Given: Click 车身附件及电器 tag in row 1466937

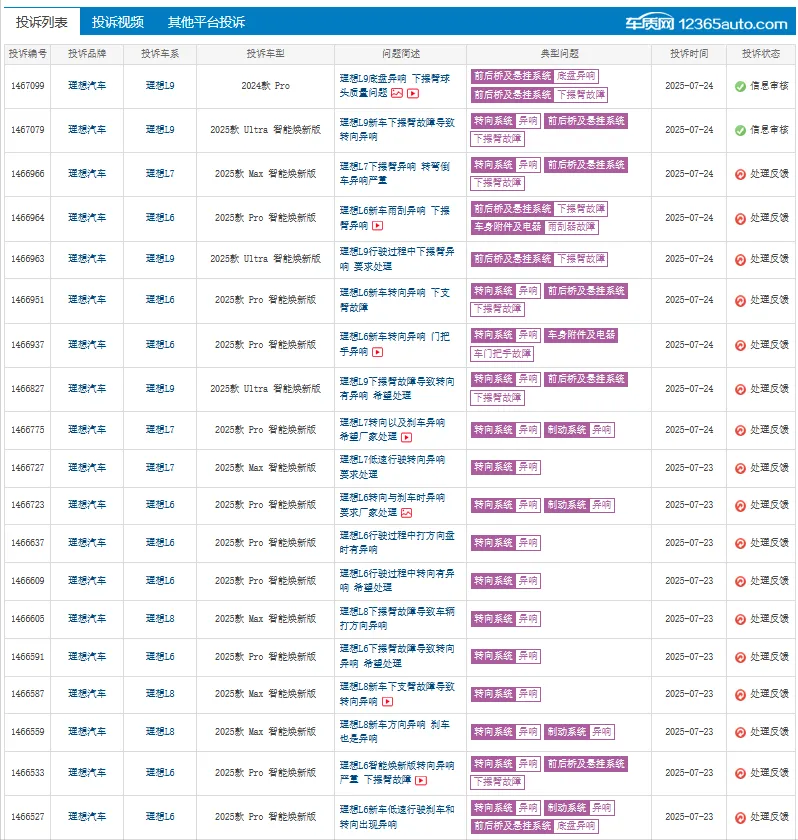Looking at the screenshot, I should pos(581,335).
